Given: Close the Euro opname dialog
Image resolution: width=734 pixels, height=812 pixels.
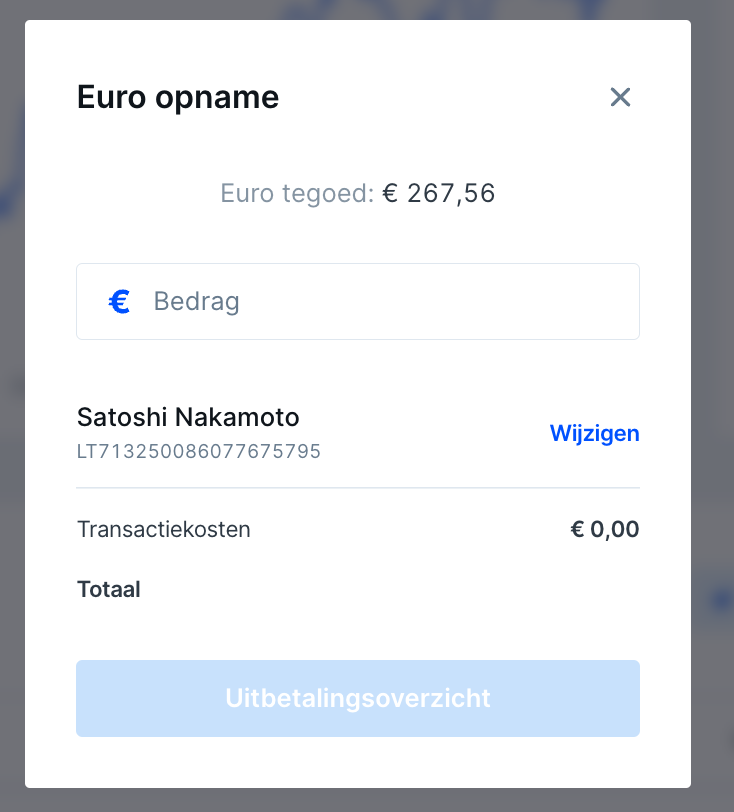Looking at the screenshot, I should pyautogui.click(x=620, y=97).
